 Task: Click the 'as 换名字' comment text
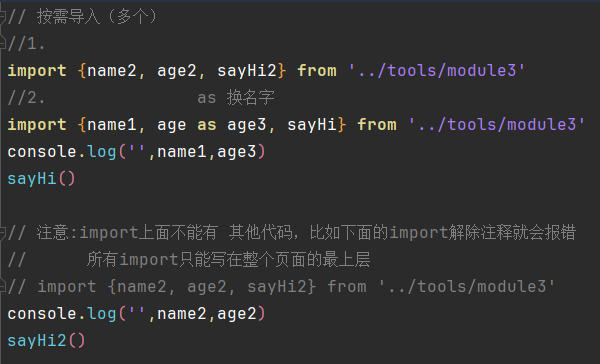[236, 98]
